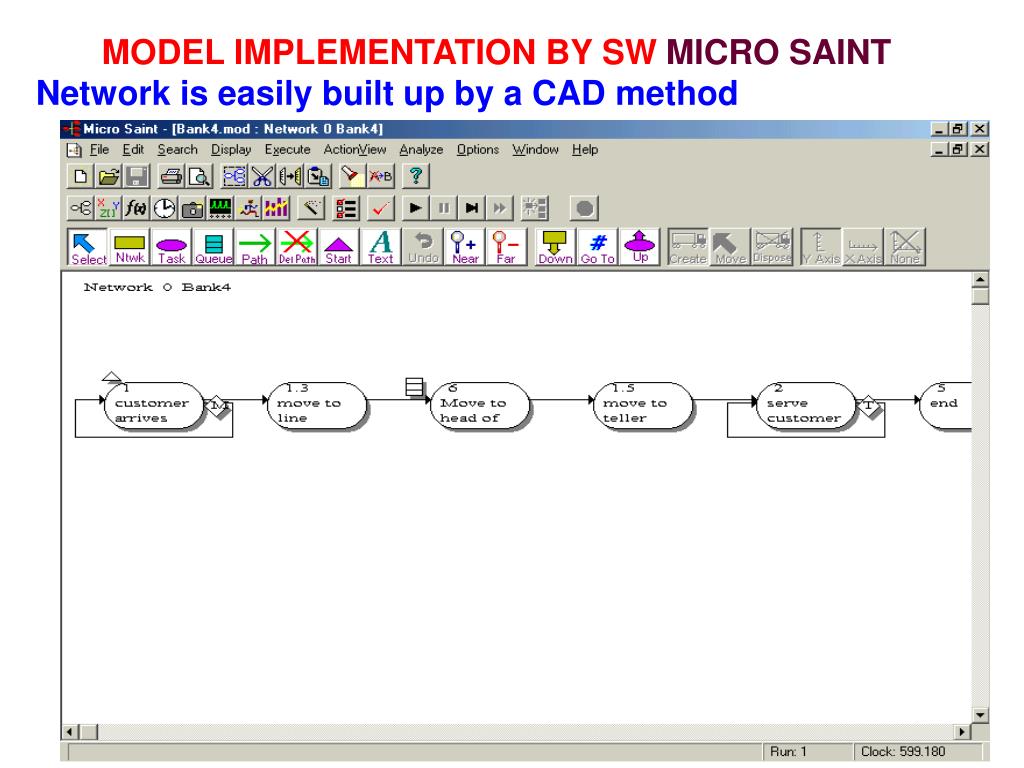Click the None axis button
The image size is (1024, 768).
pos(905,247)
